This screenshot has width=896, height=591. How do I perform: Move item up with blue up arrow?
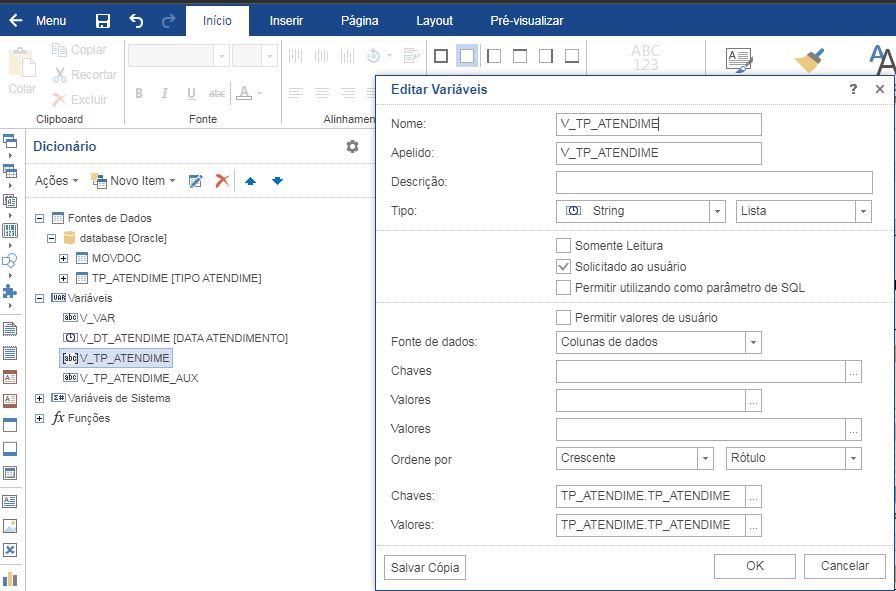click(x=250, y=181)
